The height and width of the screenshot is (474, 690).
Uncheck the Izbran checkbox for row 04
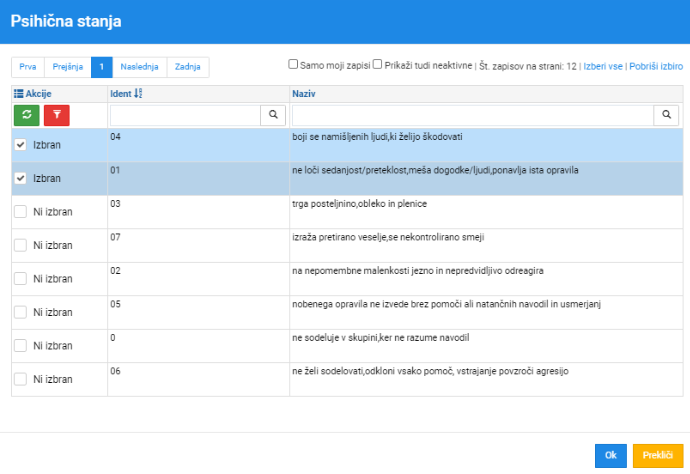[x=20, y=144]
